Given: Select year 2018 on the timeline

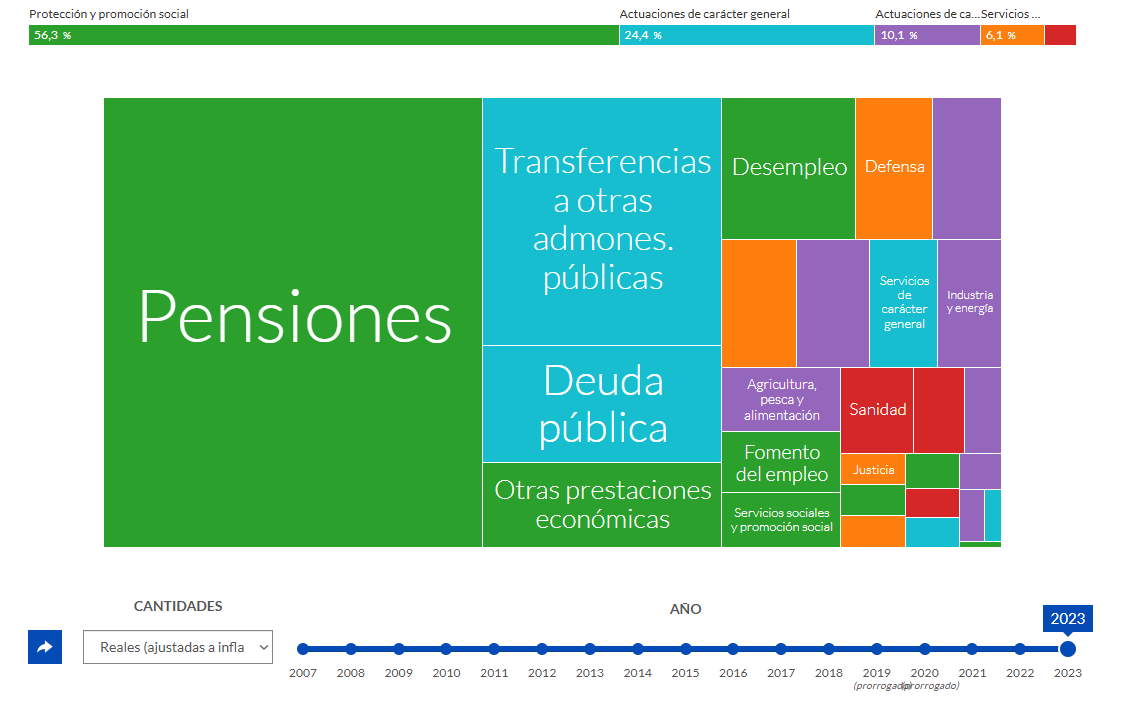Looking at the screenshot, I should [829, 649].
